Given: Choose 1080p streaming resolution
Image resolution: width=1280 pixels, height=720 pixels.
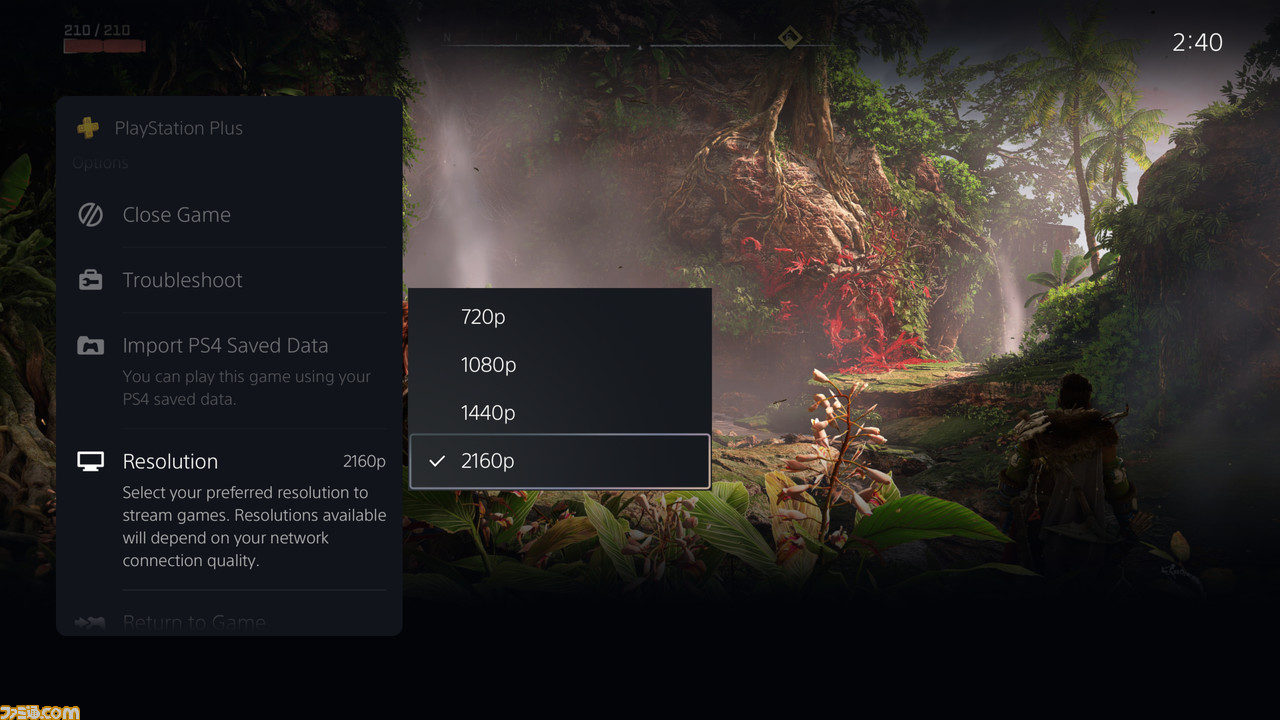Looking at the screenshot, I should (560, 364).
